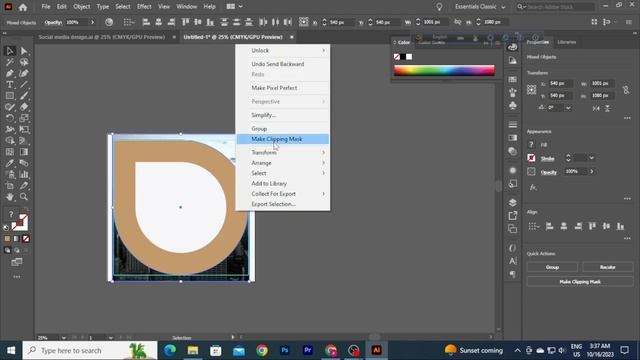640x360 pixels.
Task: Open stroke weight dropdown in Appearance
Action: tap(591, 158)
